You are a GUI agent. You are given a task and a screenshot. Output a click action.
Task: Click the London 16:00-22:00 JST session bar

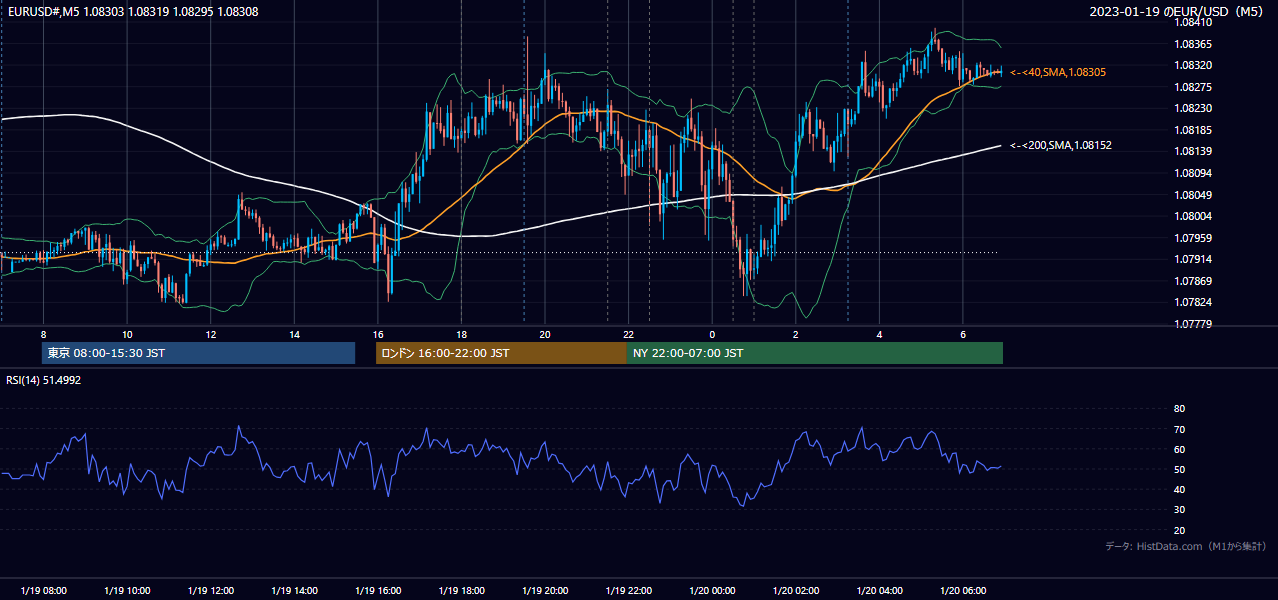[x=501, y=353]
